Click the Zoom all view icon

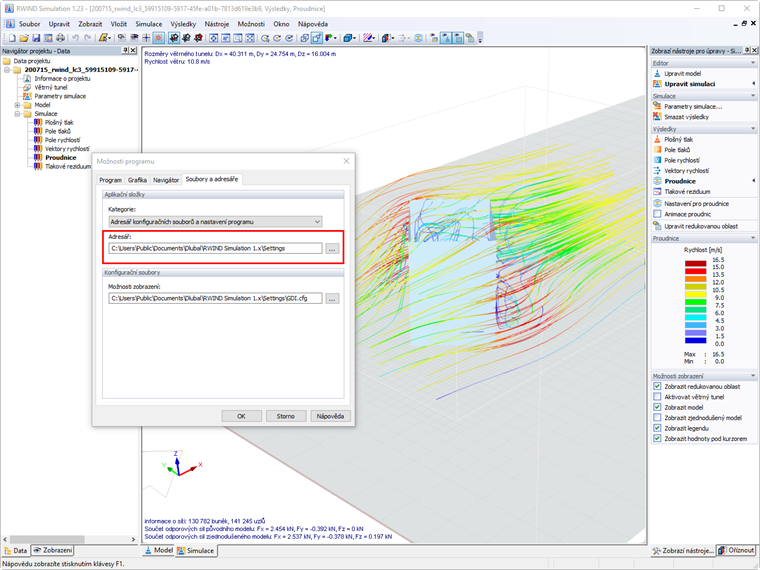point(213,38)
